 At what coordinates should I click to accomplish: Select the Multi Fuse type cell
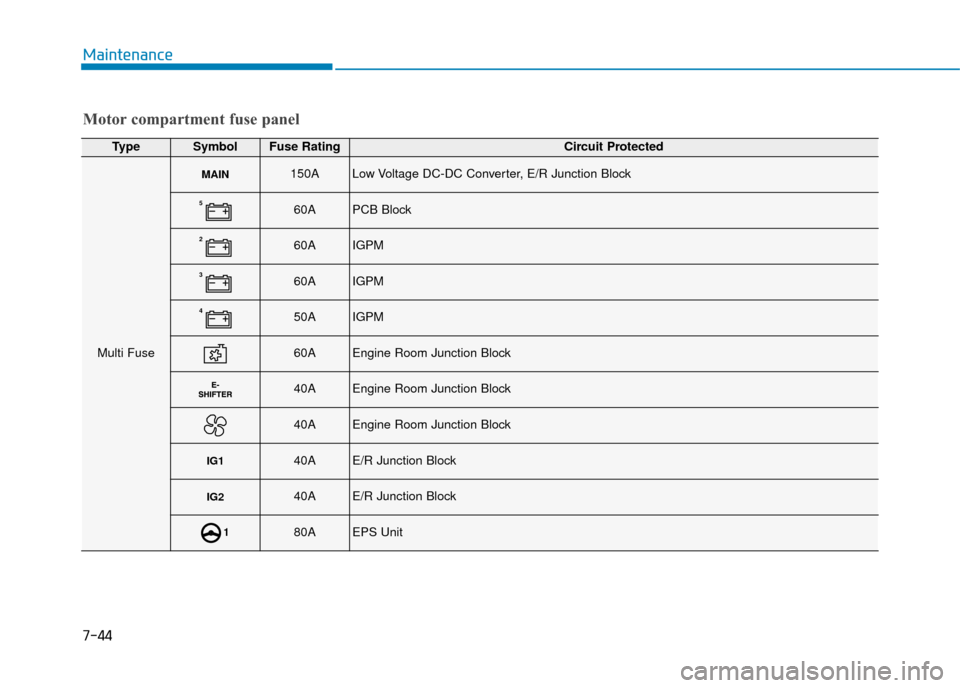pos(126,354)
